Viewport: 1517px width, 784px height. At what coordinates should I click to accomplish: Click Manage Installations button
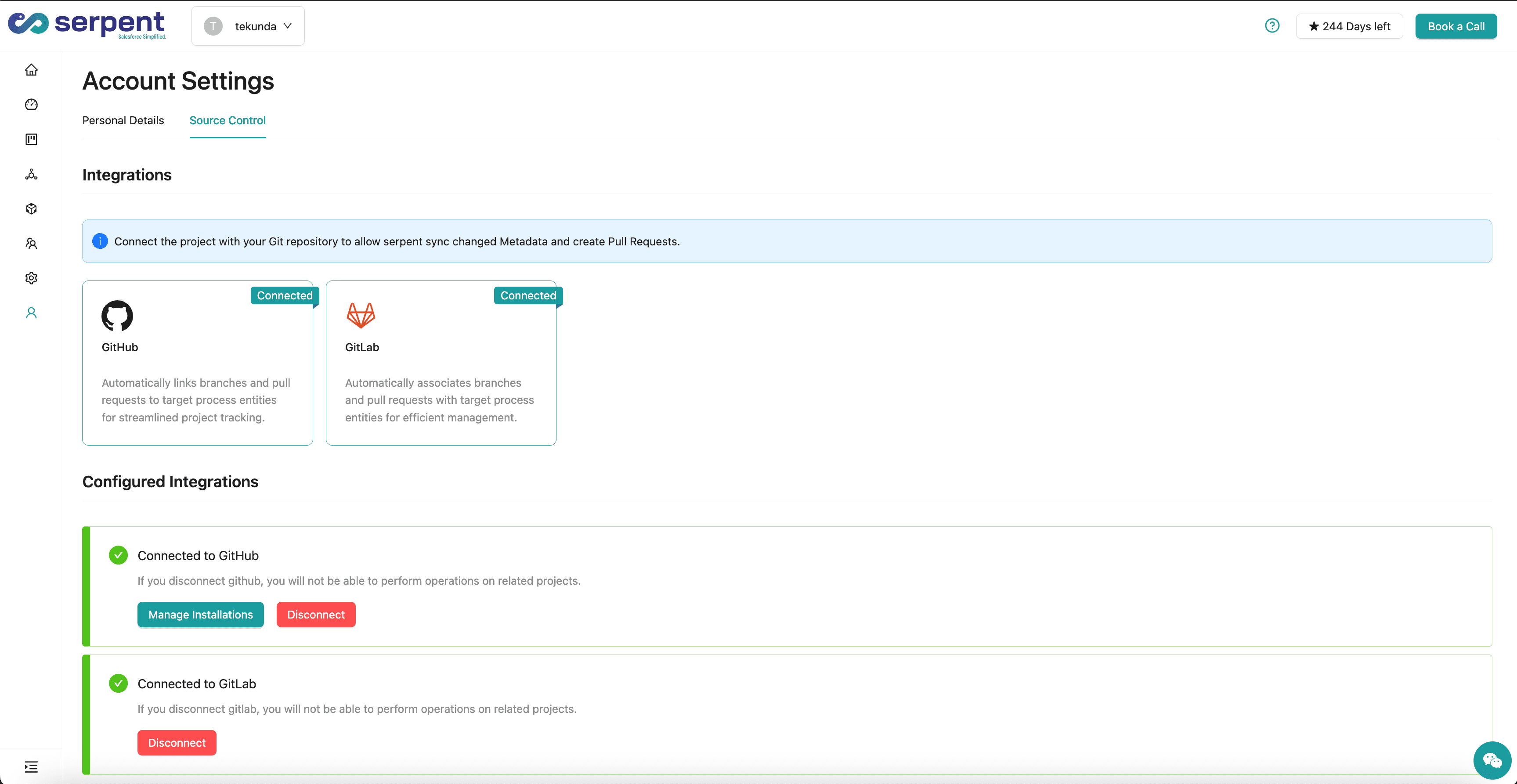coord(200,615)
